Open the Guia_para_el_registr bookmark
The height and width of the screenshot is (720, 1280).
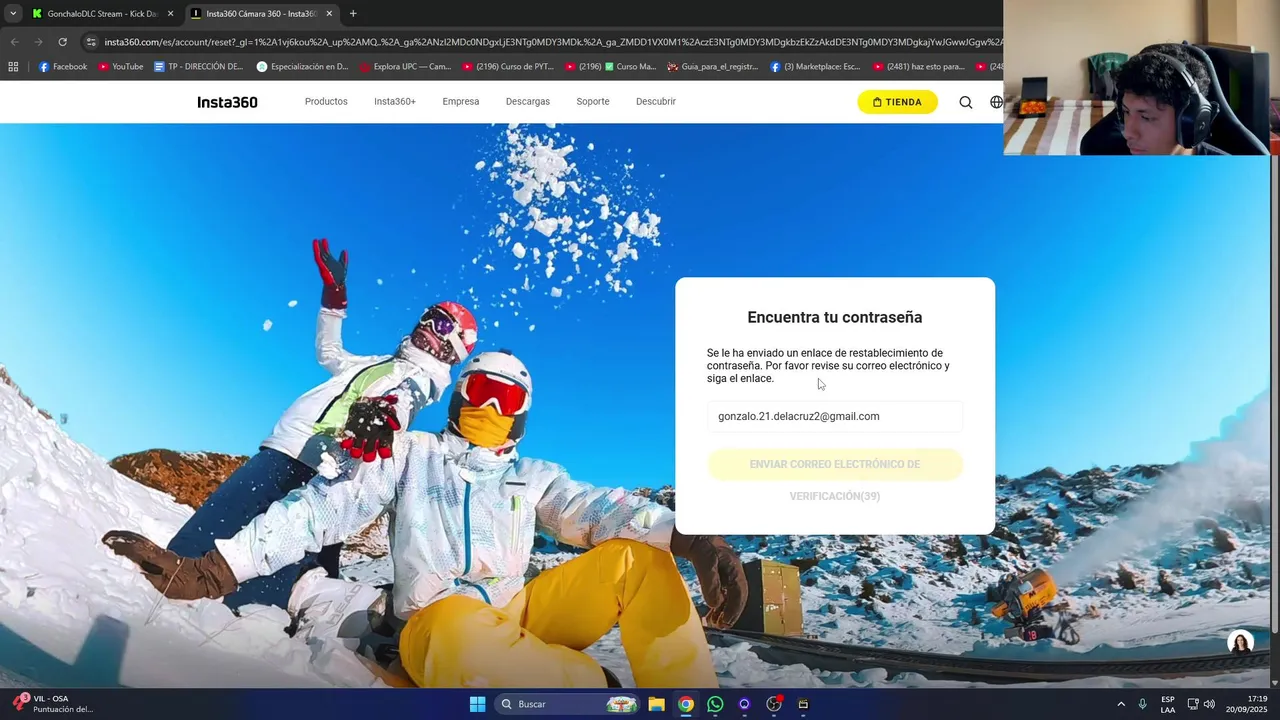(x=712, y=67)
